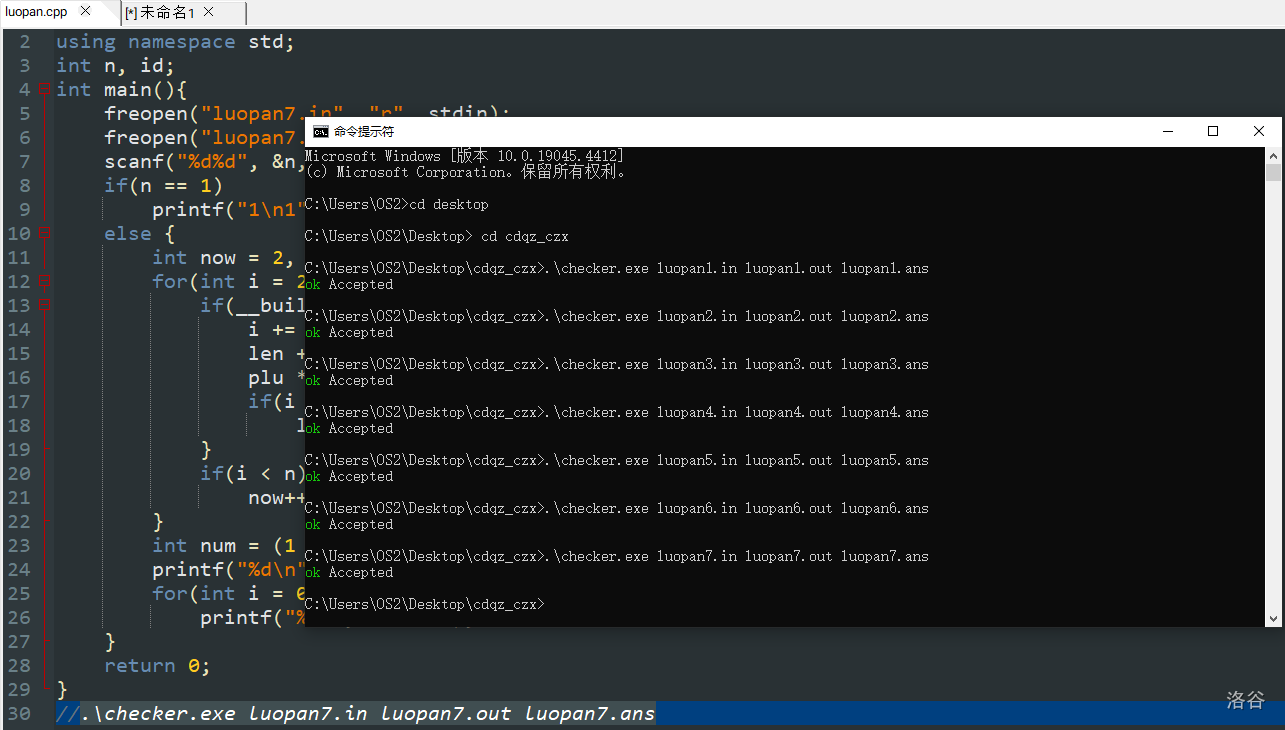Maximize the 命令提示符 window
Viewport: 1285px width, 730px height.
click(x=1213, y=132)
